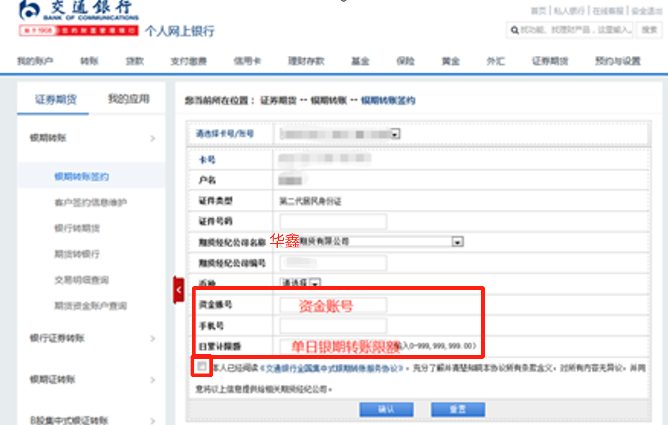Open the currency '请选择' dropdown
Viewport: 668px width, 425px height.
pyautogui.click(x=315, y=283)
